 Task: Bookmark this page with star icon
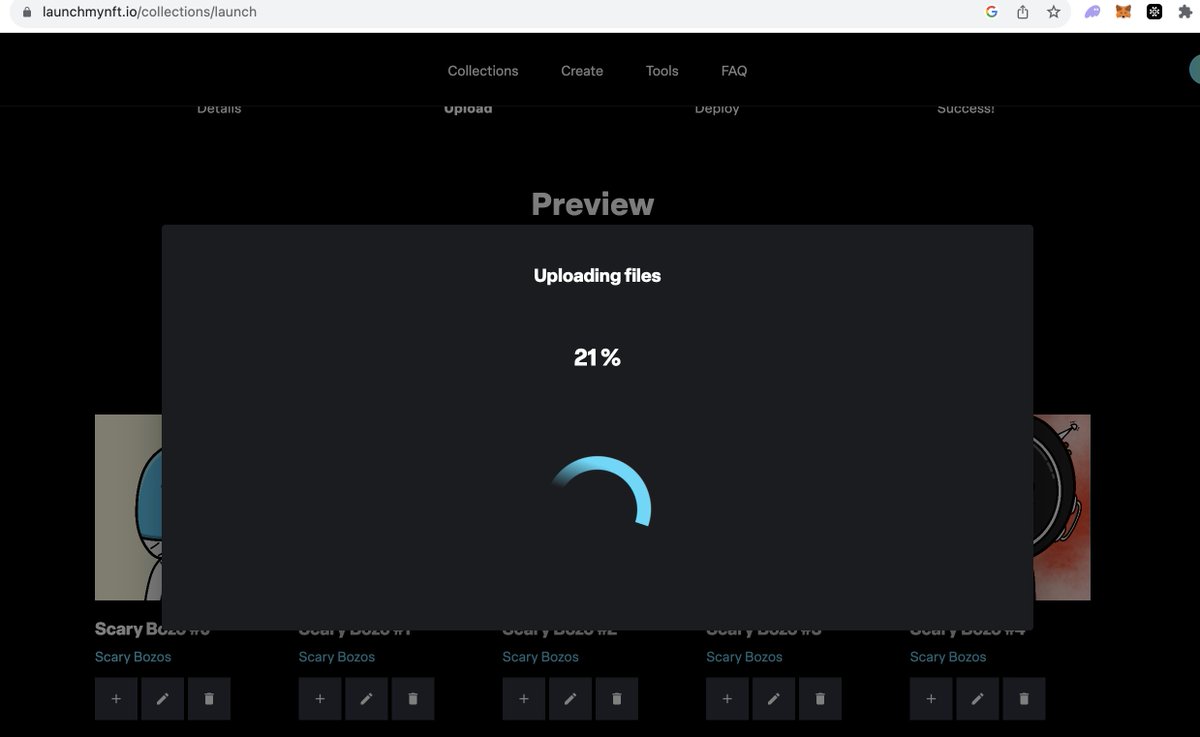click(x=1053, y=12)
